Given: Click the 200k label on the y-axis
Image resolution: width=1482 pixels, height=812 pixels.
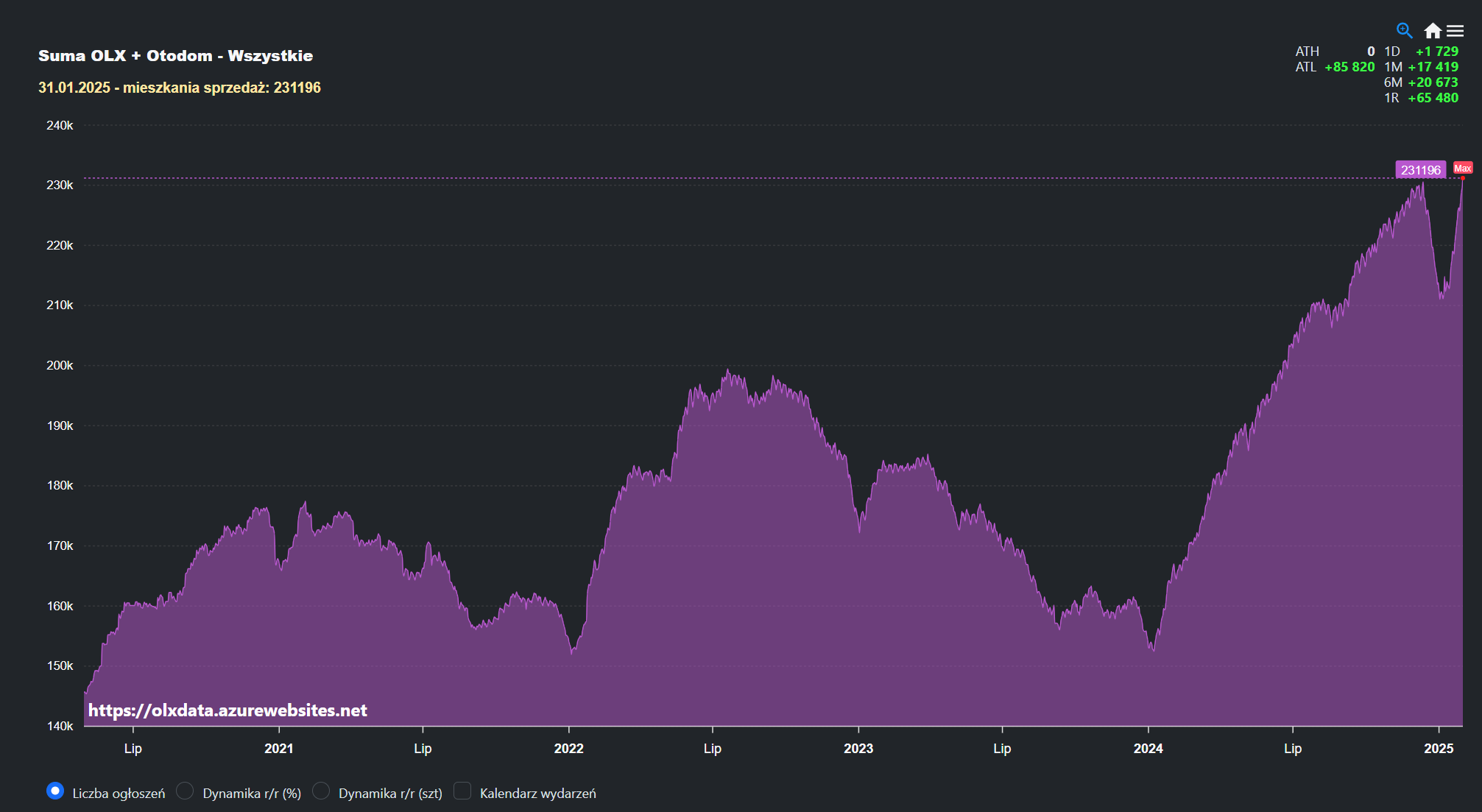Looking at the screenshot, I should point(60,365).
